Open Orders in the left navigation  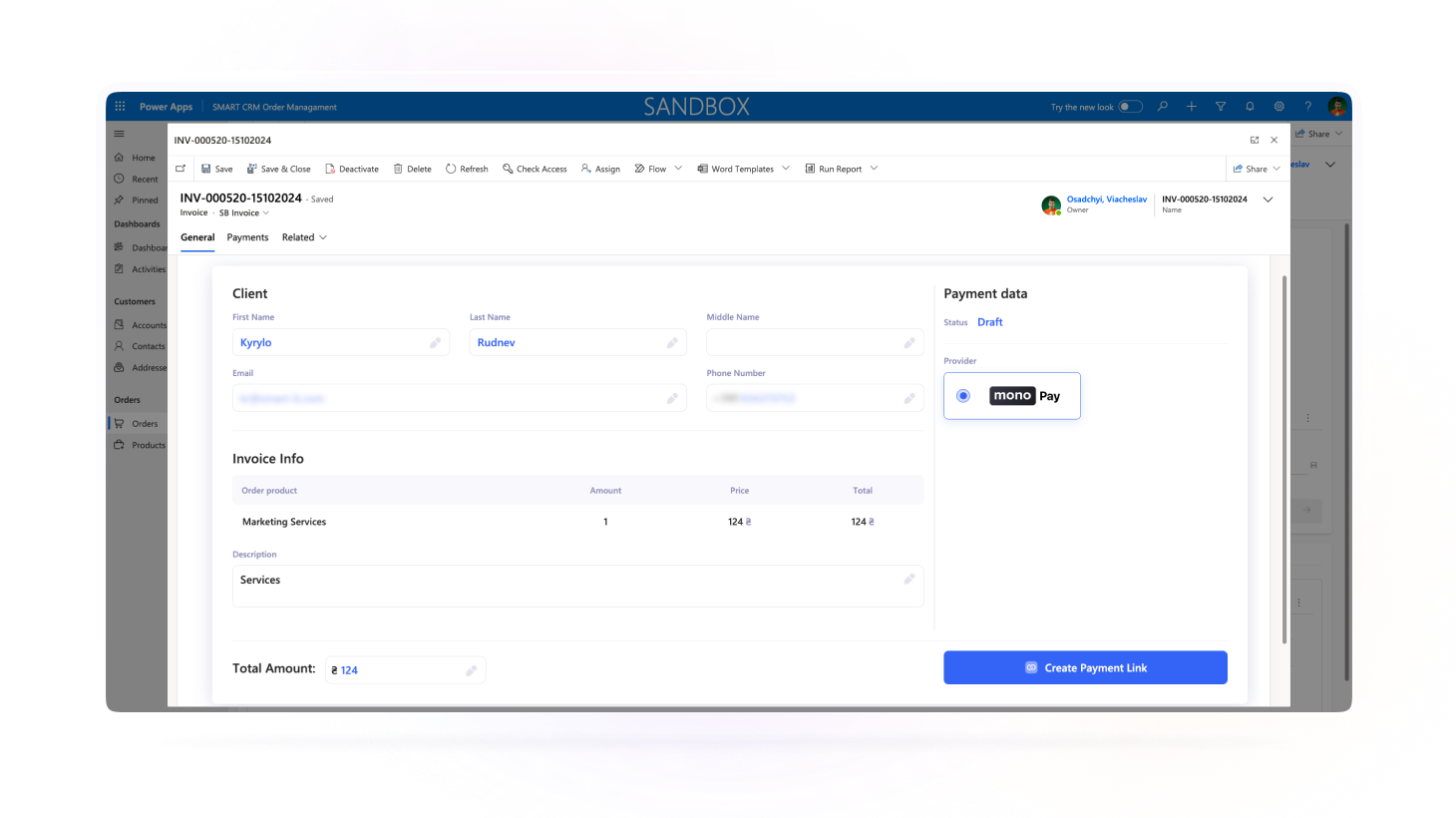click(144, 424)
